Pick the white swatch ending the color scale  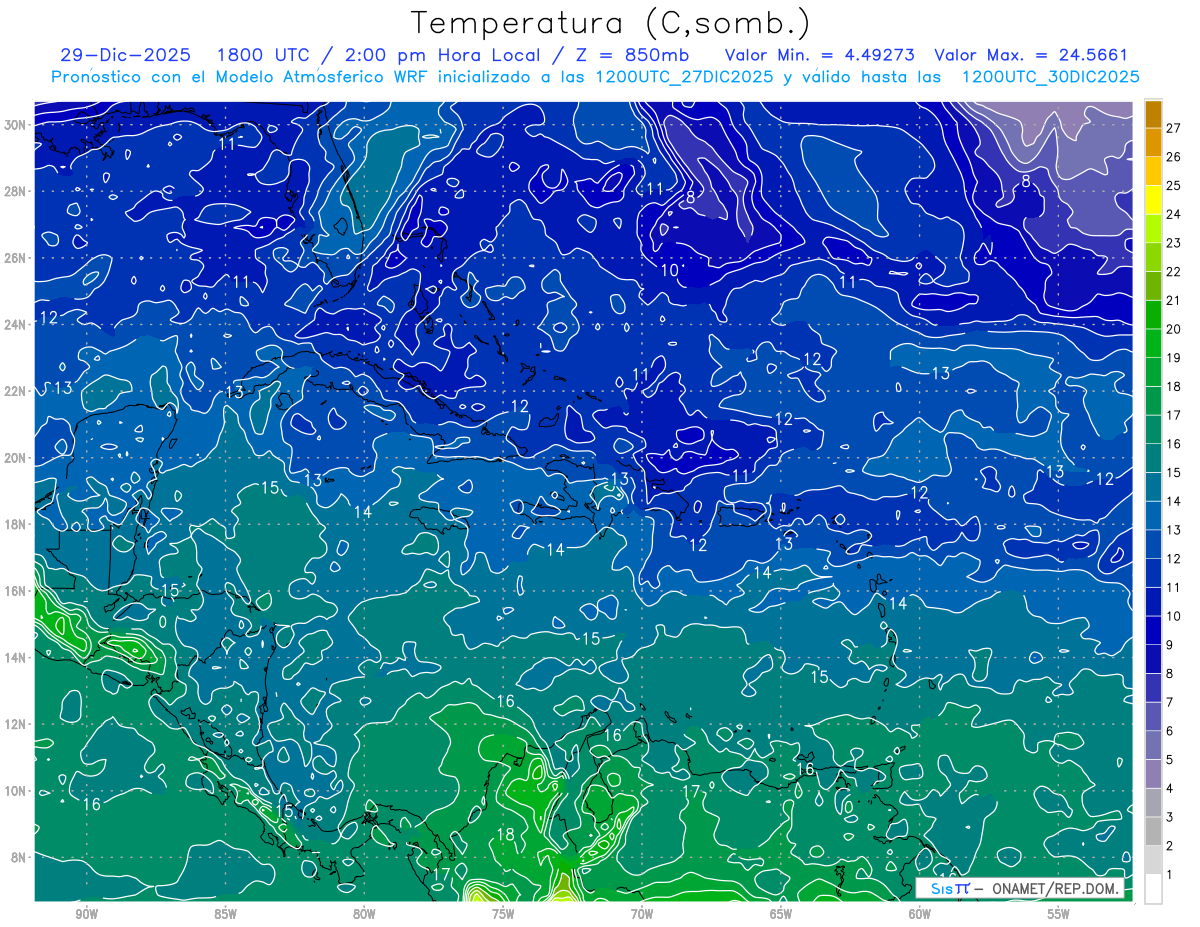click(x=1153, y=889)
